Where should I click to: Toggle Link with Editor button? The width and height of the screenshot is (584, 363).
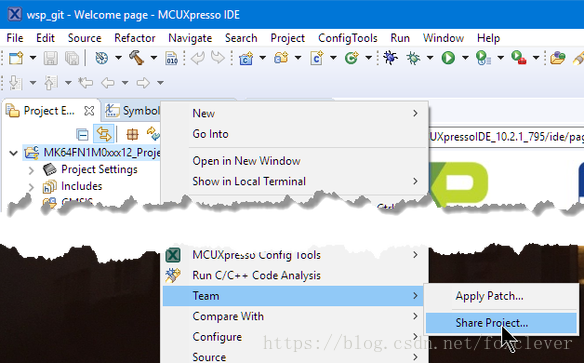[x=104, y=134]
